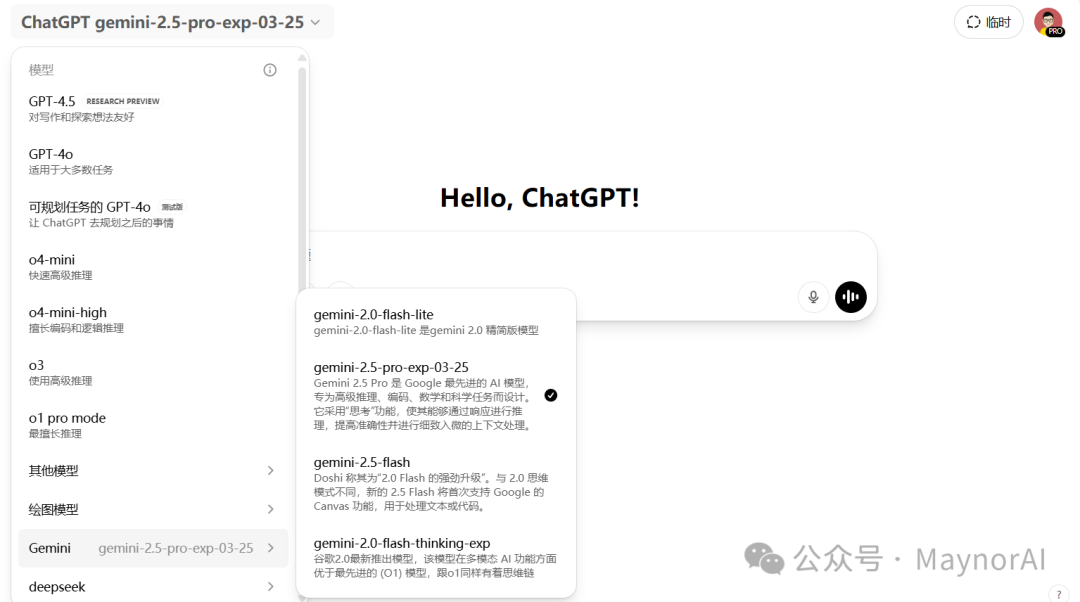The height and width of the screenshot is (602, 1080).
Task: Click the microphone dictation icon
Action: click(813, 297)
